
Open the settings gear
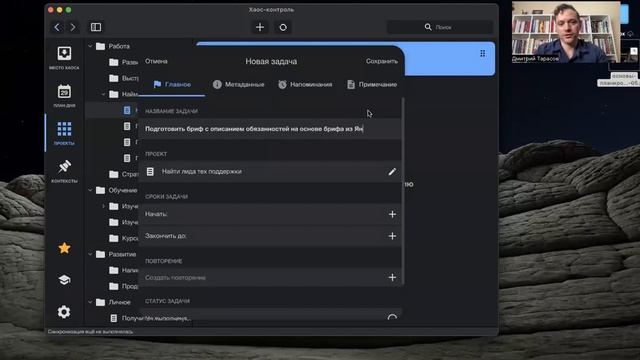(x=64, y=312)
